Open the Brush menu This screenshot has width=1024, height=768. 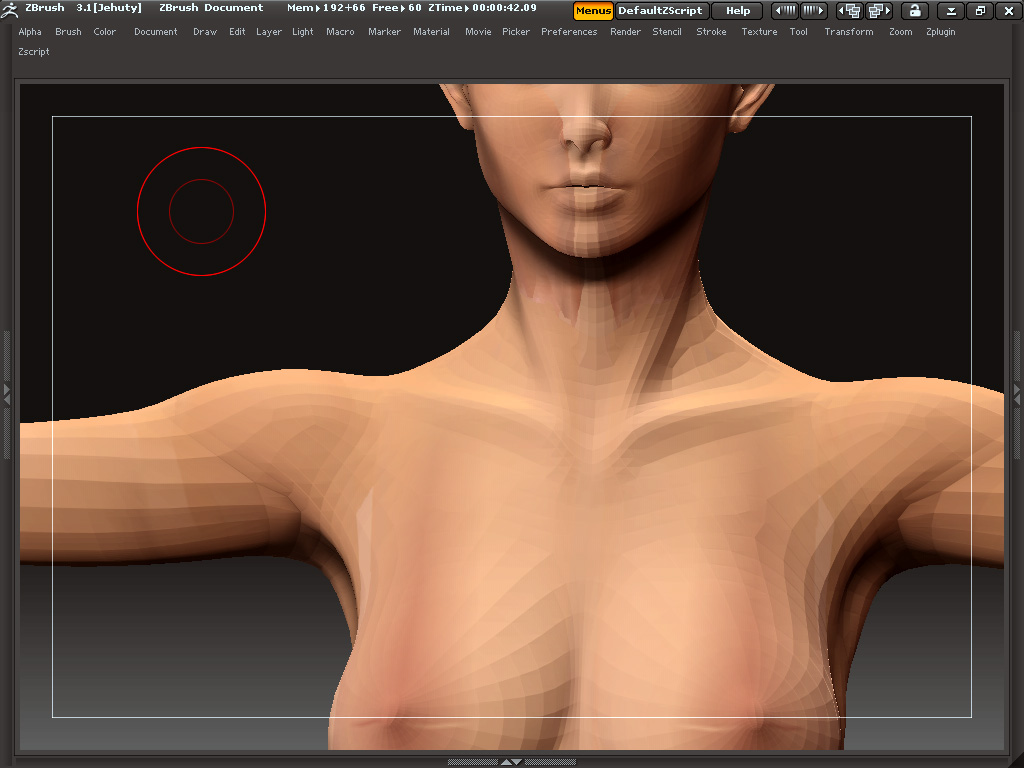tap(68, 32)
